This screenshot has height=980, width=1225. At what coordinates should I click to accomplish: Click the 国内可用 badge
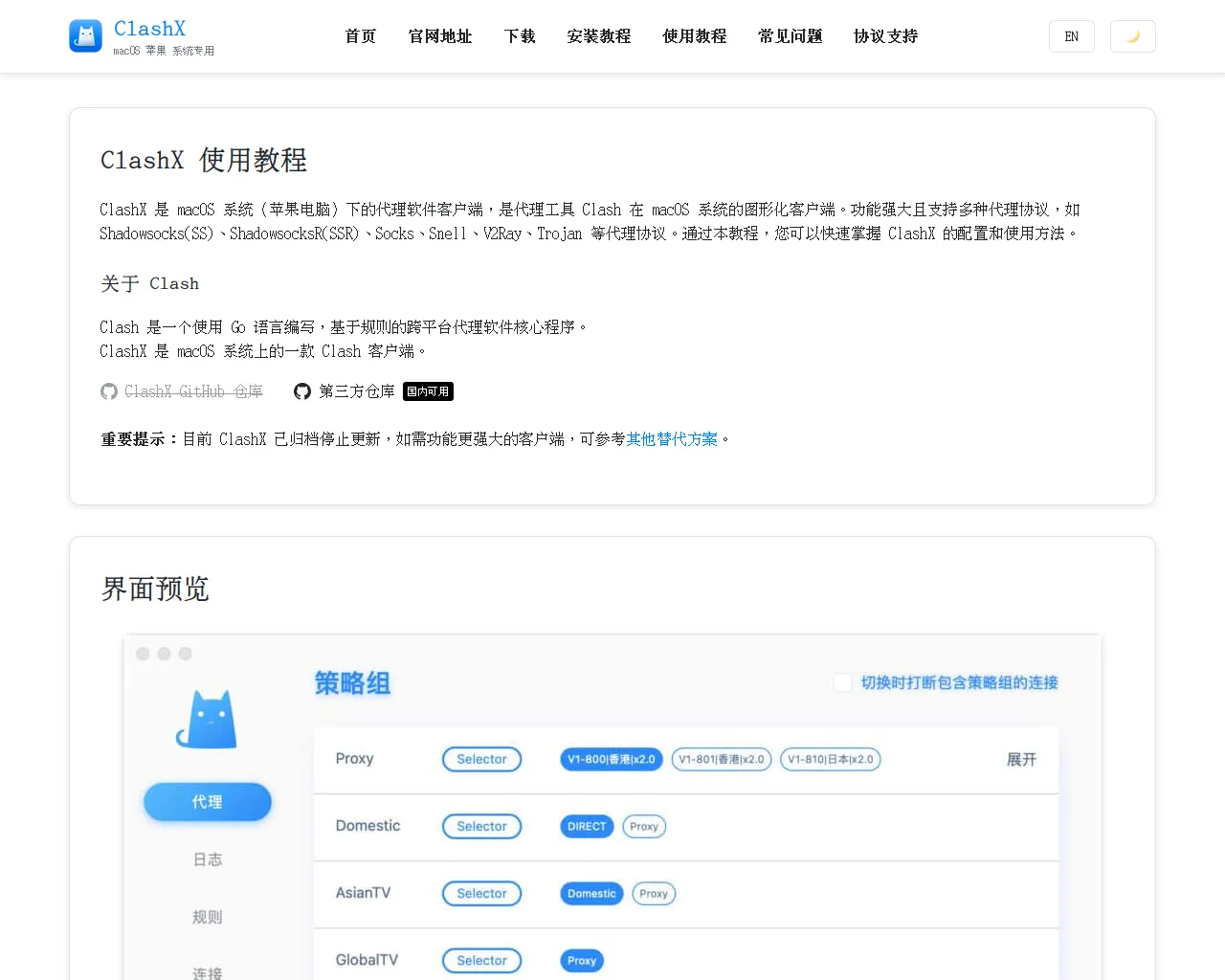[x=428, y=391]
